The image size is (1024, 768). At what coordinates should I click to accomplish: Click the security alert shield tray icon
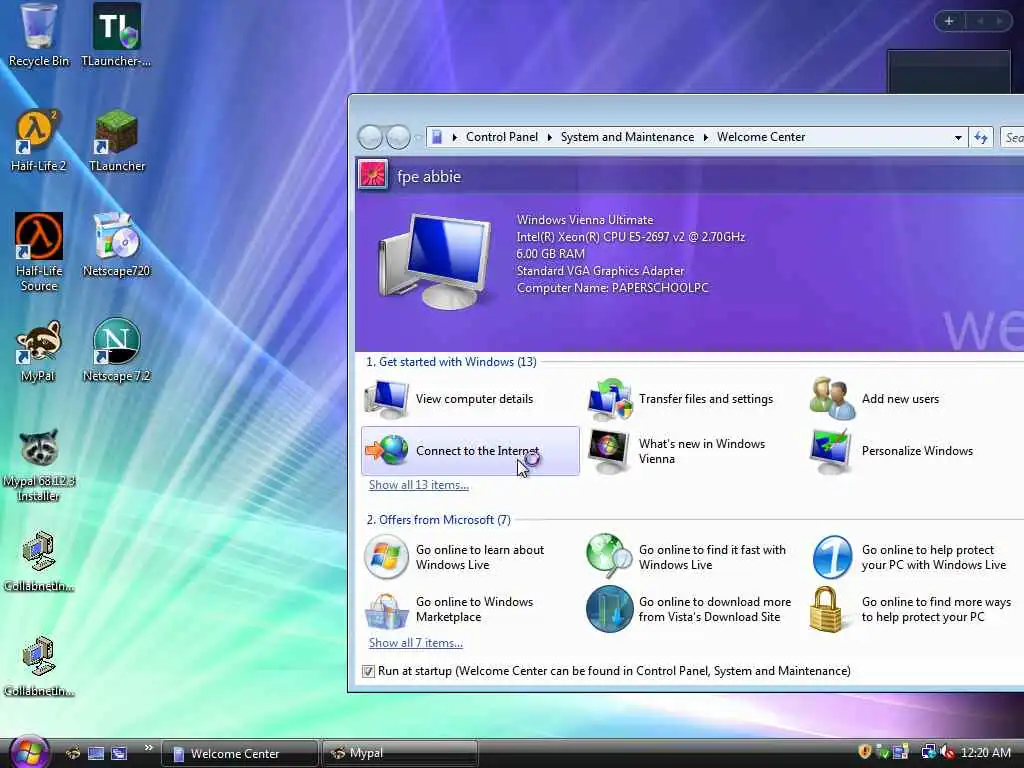(865, 752)
